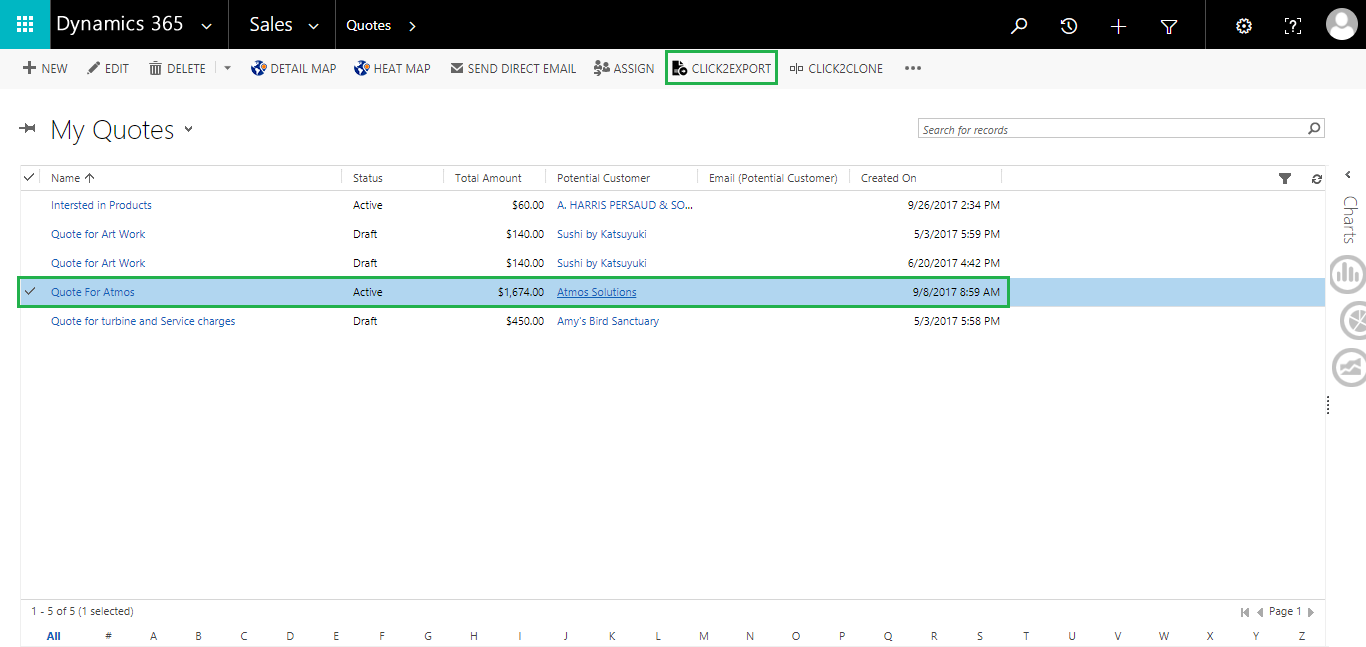Click the Detail Map toolbar button

click(x=293, y=69)
